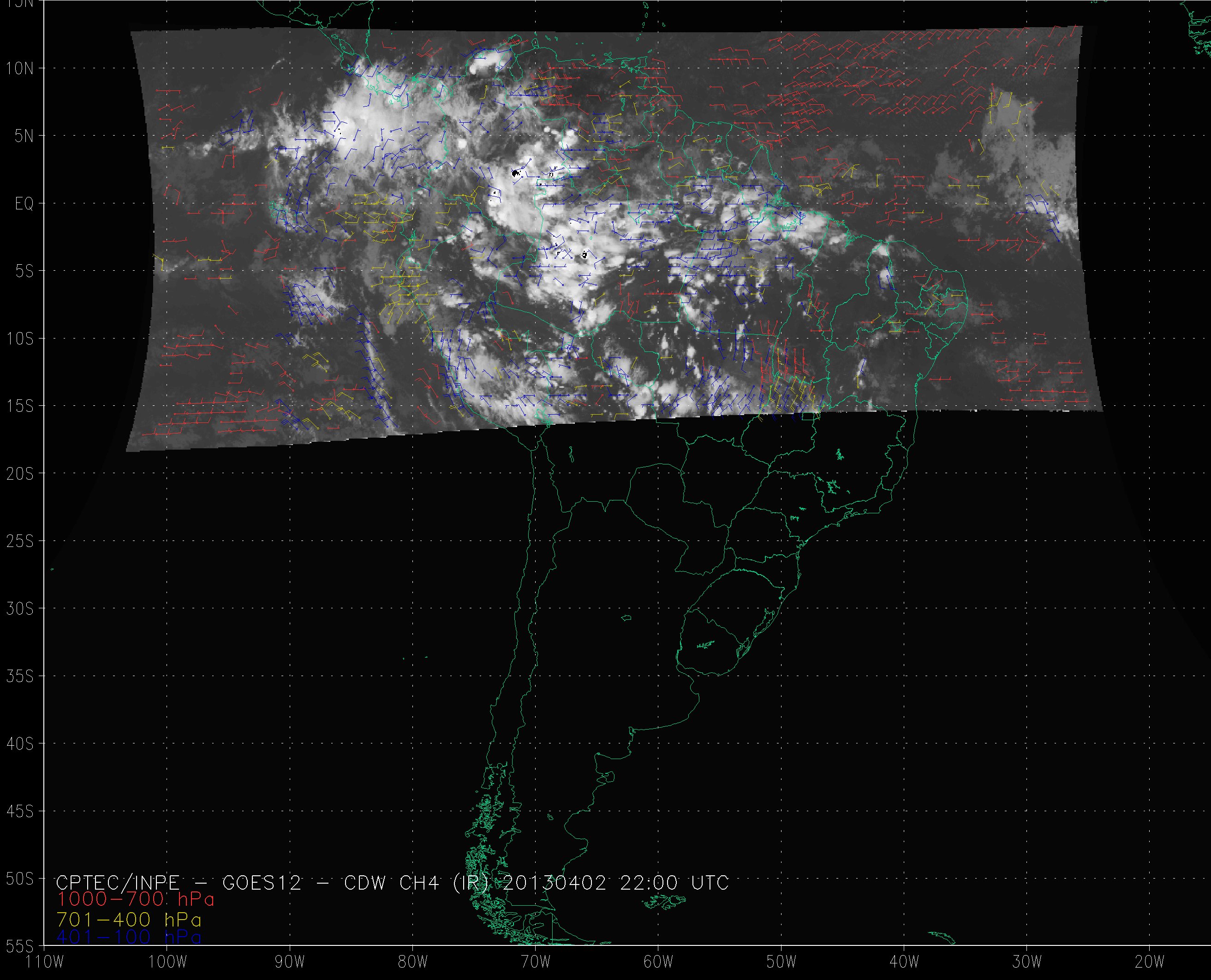Viewport: 1211px width, 980px height.
Task: Click the 40W longitude label
Action: pos(904,962)
